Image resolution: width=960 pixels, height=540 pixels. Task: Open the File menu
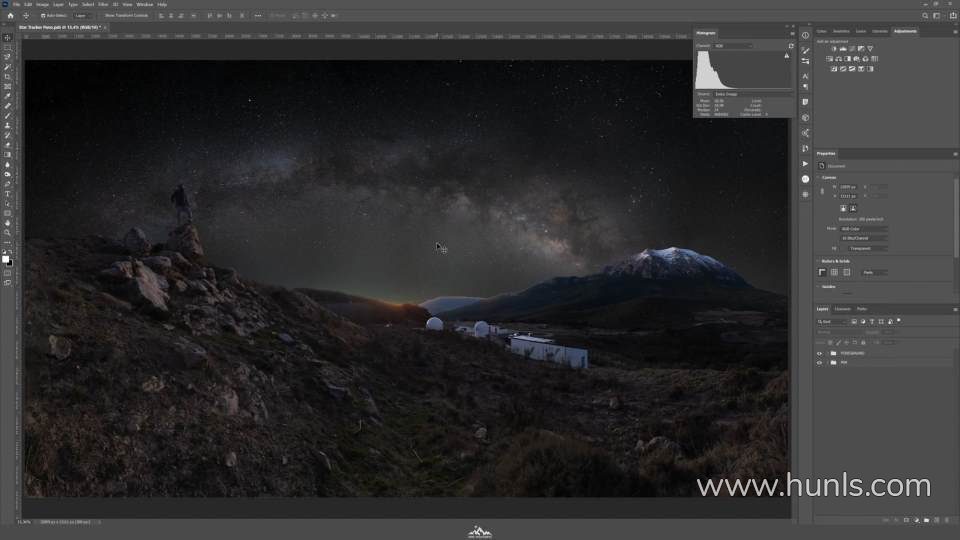coord(17,4)
